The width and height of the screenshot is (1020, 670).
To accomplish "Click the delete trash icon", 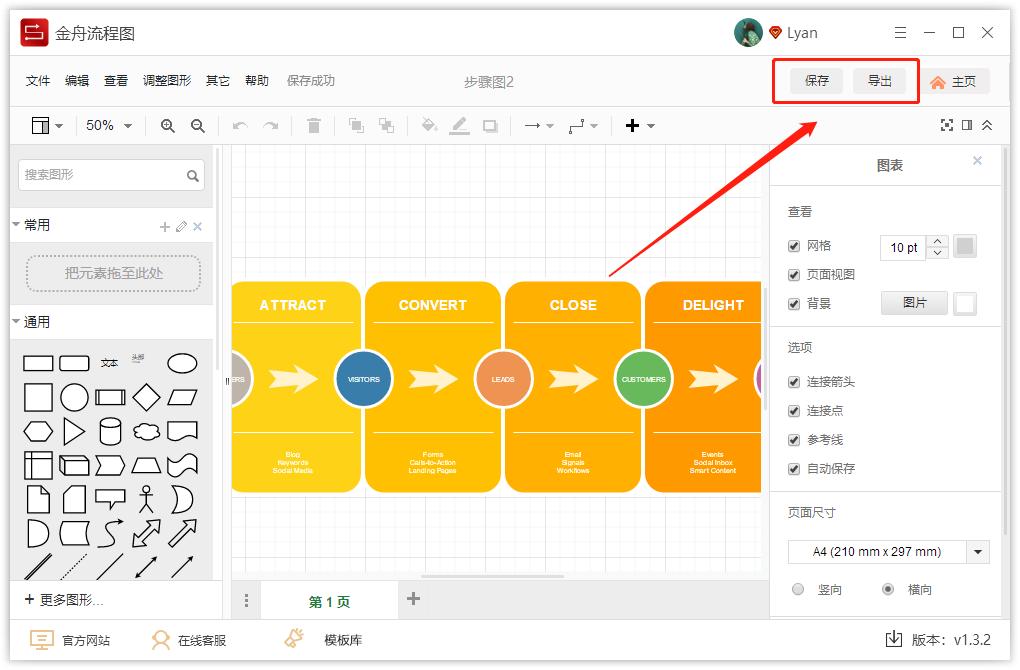I will point(314,125).
